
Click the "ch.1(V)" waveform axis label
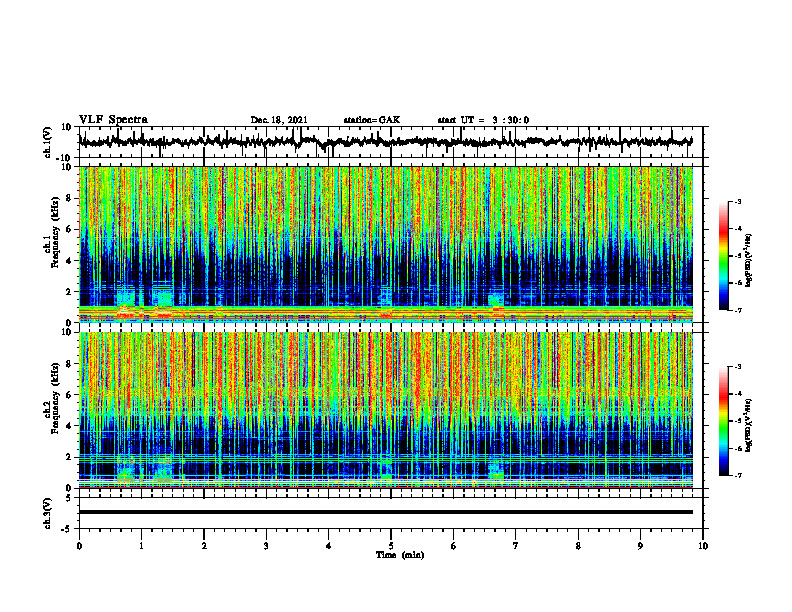[x=48, y=142]
